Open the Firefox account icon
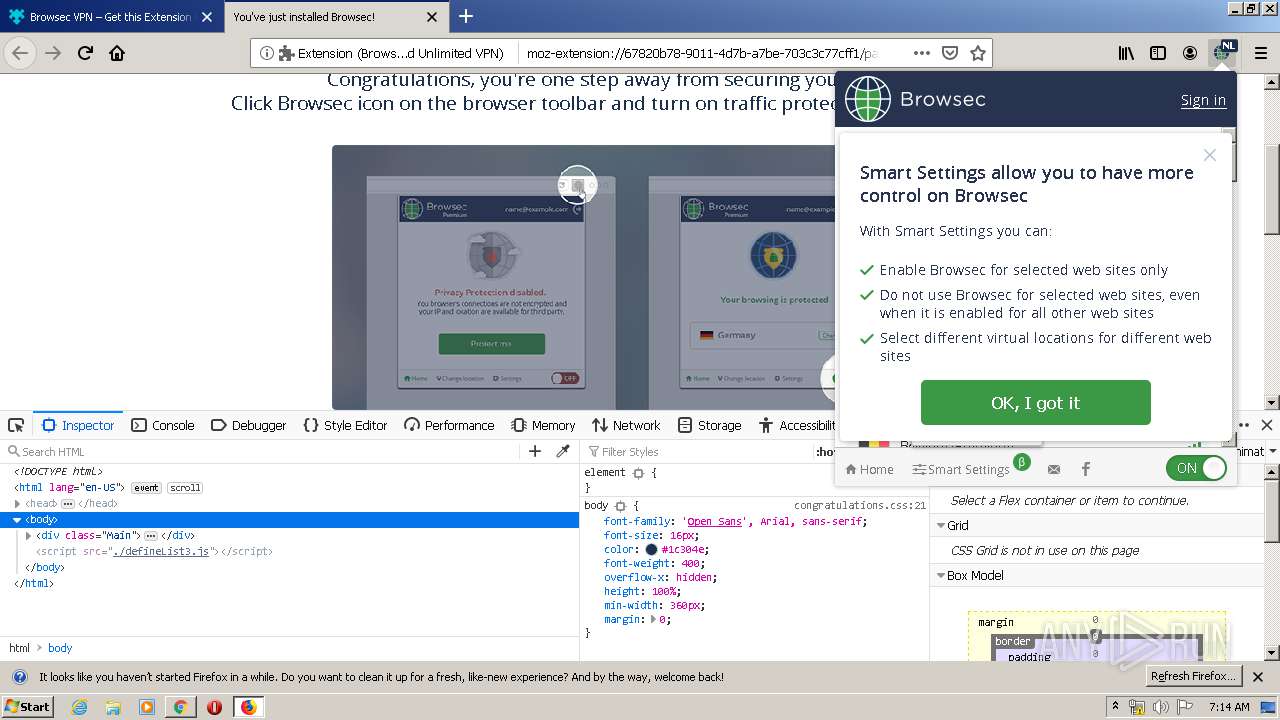Image resolution: width=1280 pixels, height=720 pixels. [x=1190, y=53]
